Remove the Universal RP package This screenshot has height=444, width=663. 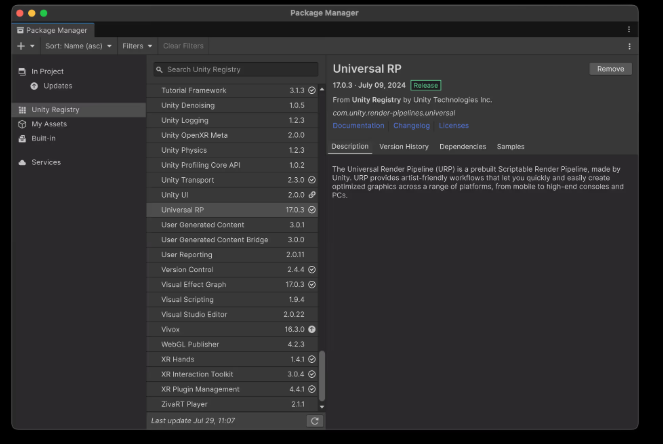coord(611,69)
